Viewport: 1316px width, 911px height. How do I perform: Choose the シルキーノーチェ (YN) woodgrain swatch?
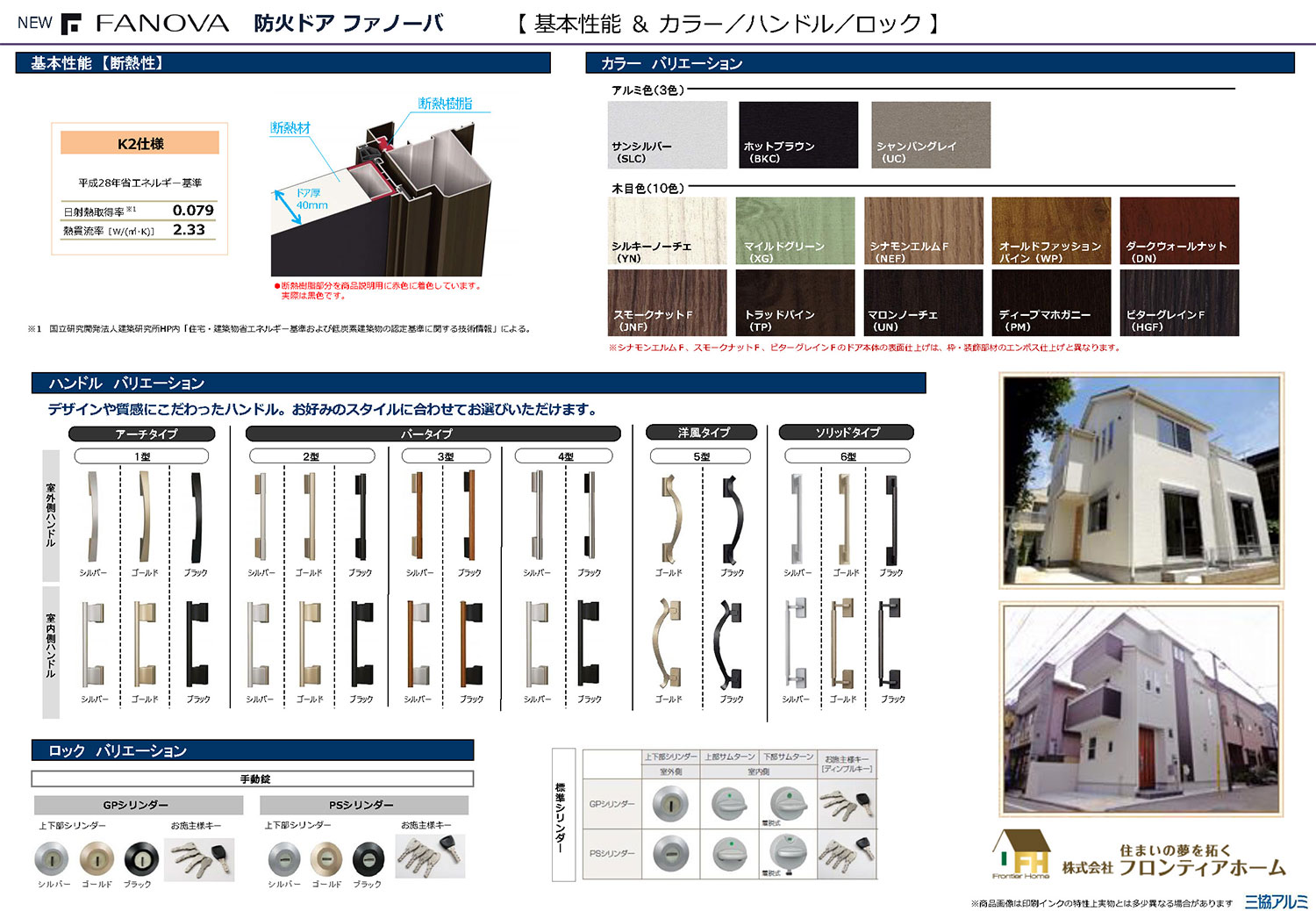point(668,231)
